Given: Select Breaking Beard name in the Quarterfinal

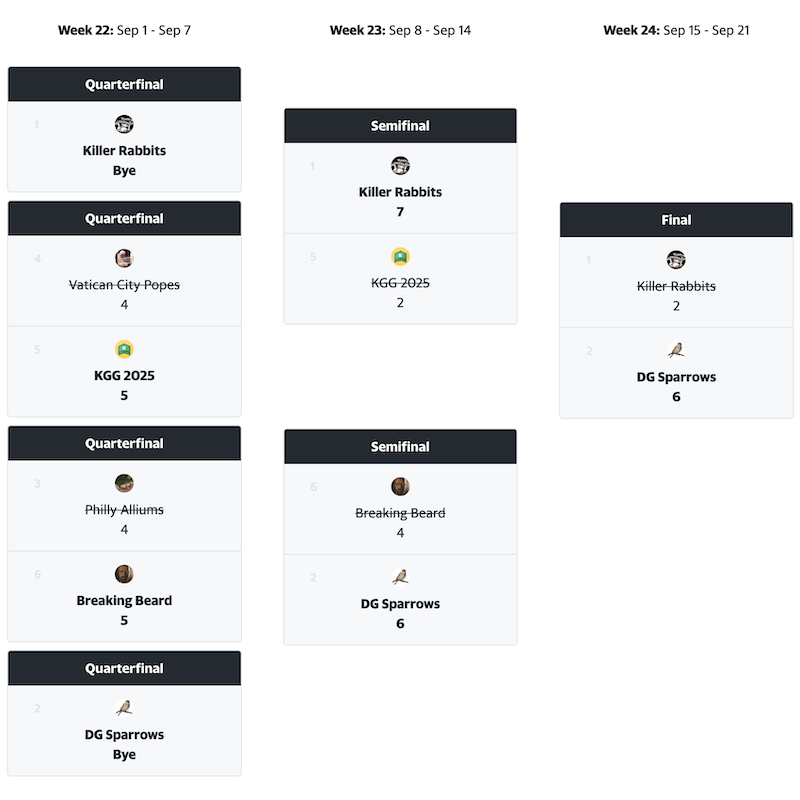Looking at the screenshot, I should pyautogui.click(x=124, y=601).
